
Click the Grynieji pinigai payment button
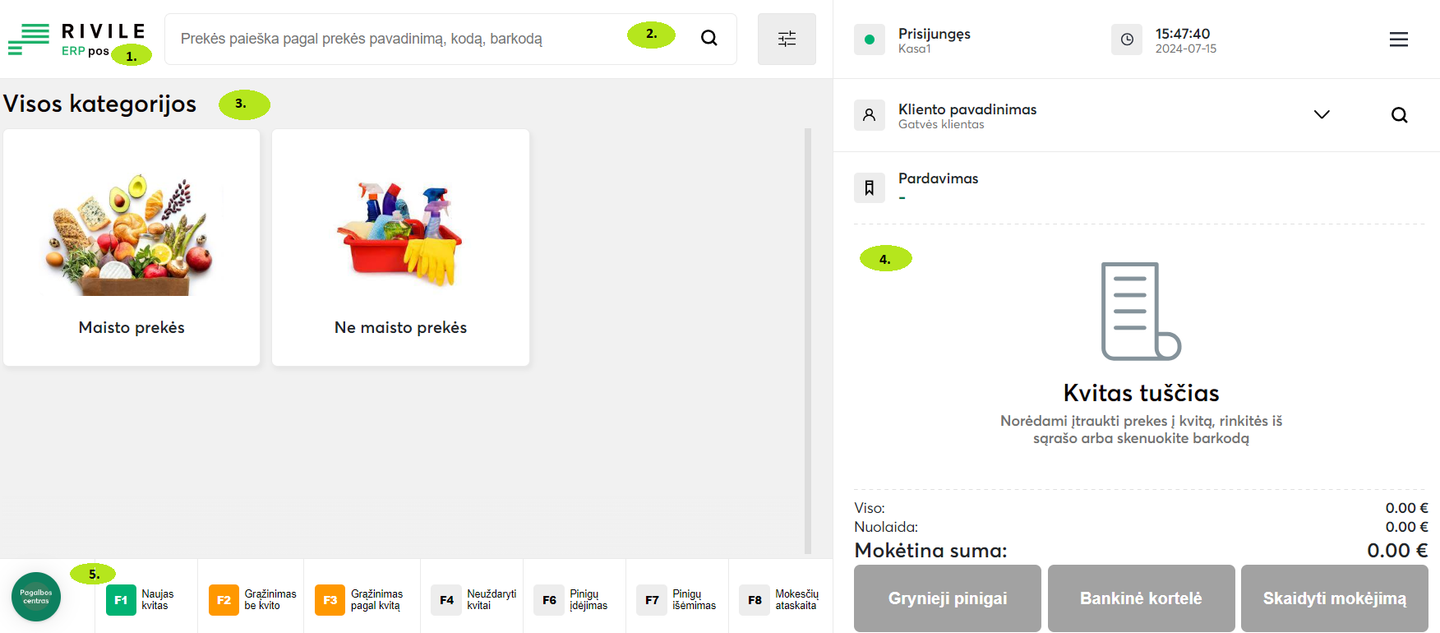(947, 598)
